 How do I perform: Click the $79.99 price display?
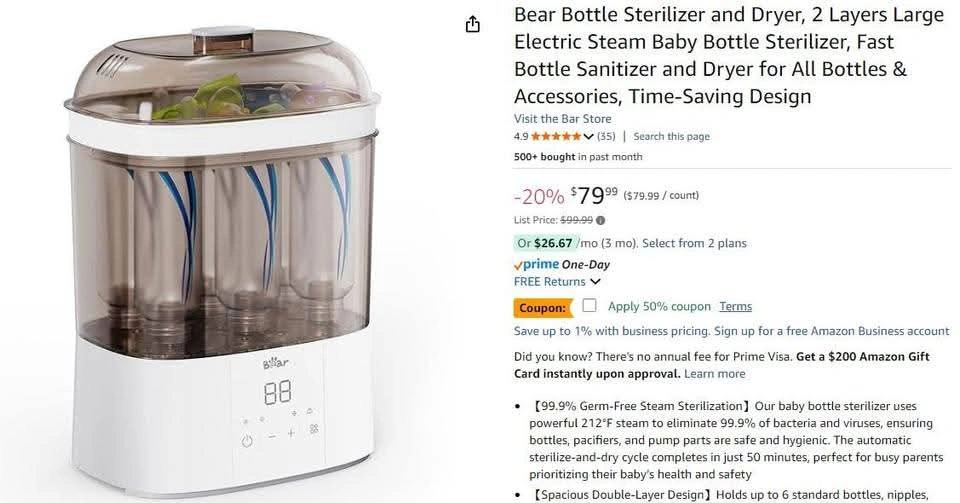(x=593, y=195)
